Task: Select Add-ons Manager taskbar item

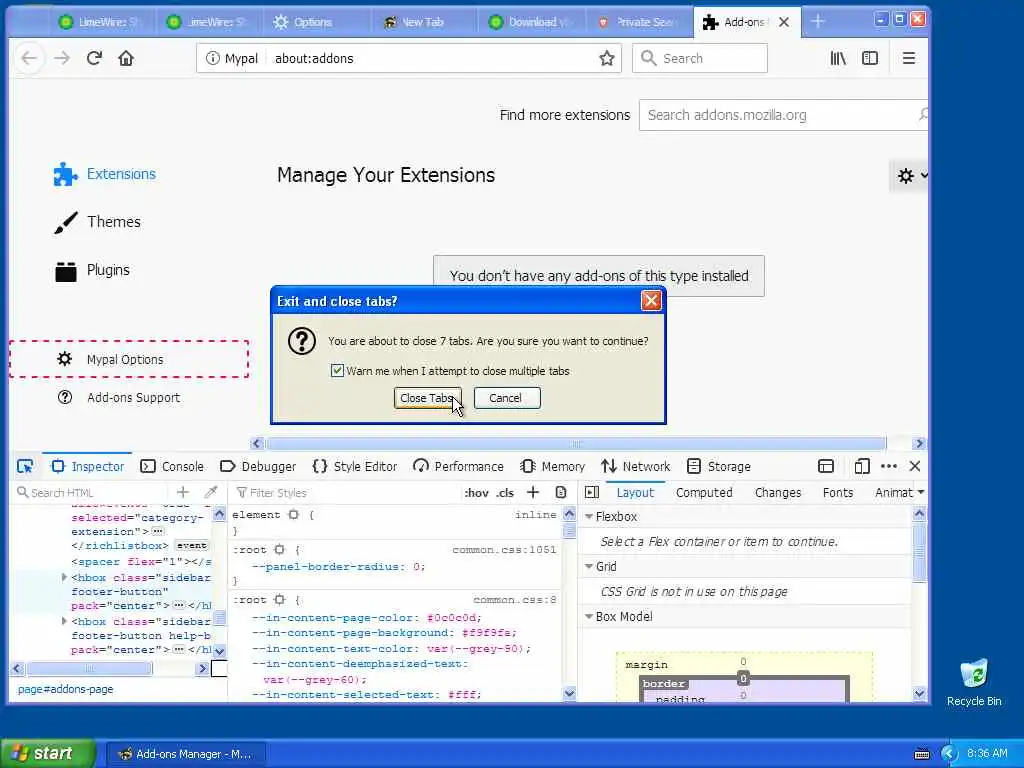Action: [185, 754]
